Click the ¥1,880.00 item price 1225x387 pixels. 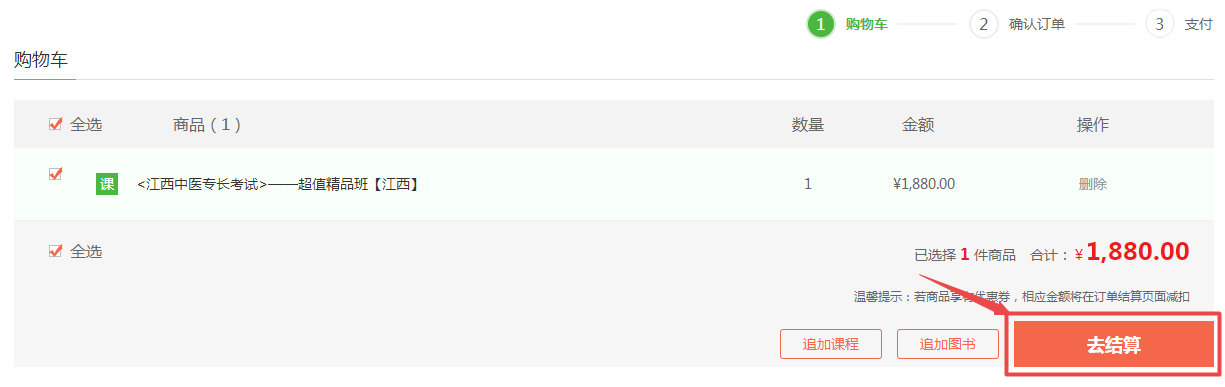924,184
